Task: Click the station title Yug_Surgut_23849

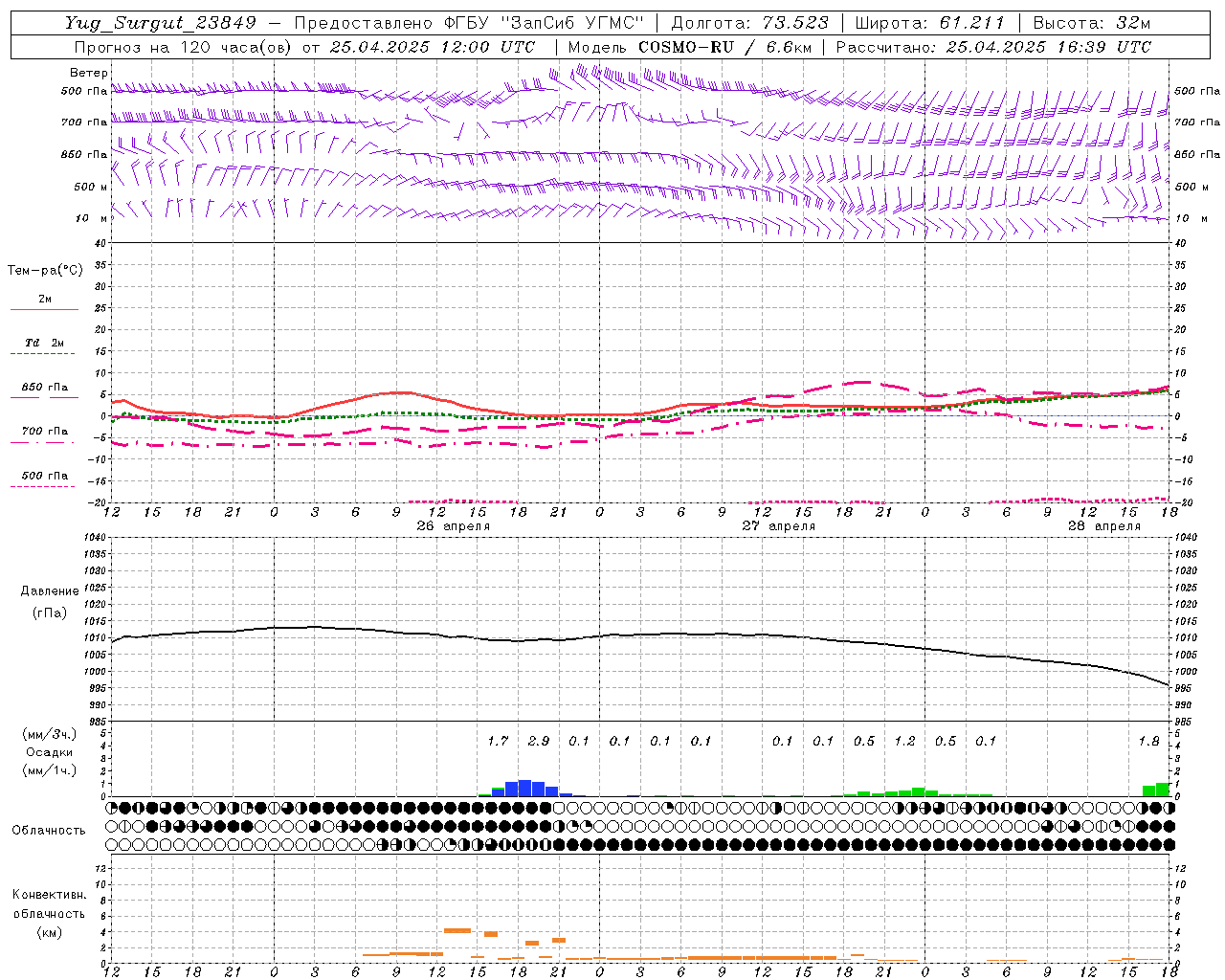Action: click(161, 23)
